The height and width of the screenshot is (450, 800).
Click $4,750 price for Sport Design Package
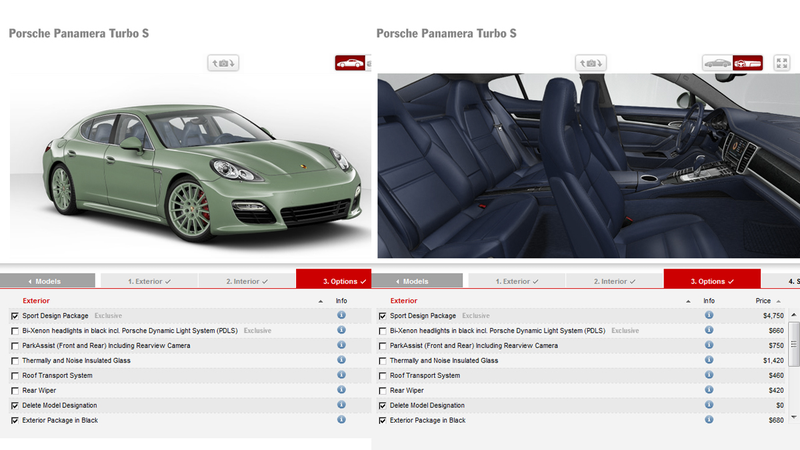coord(773,316)
